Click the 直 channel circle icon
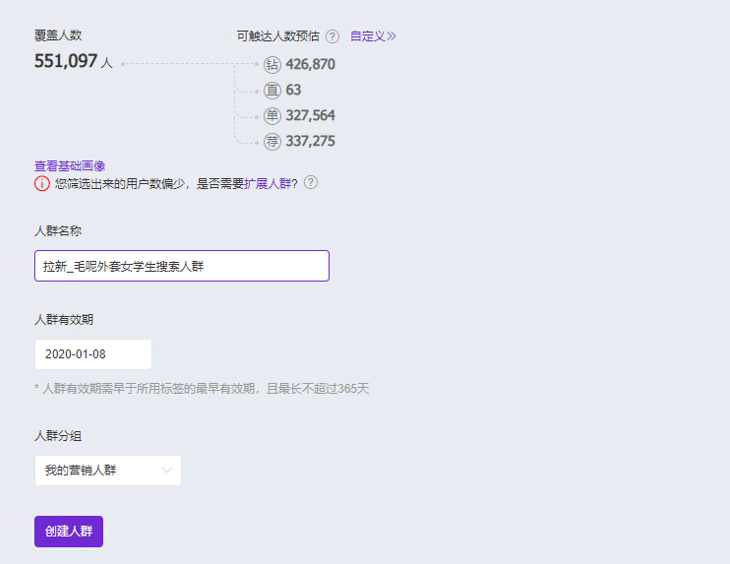The height and width of the screenshot is (564, 730). point(272,90)
